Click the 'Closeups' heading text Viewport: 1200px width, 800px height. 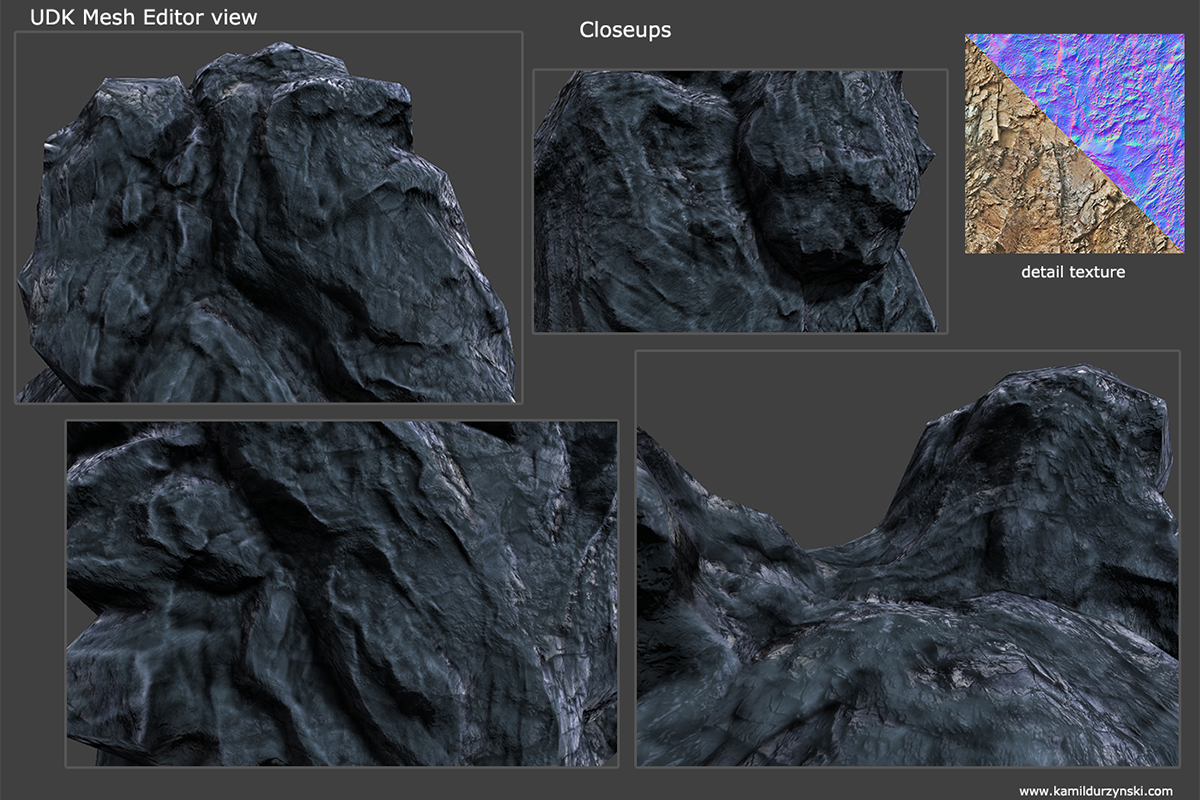point(625,30)
